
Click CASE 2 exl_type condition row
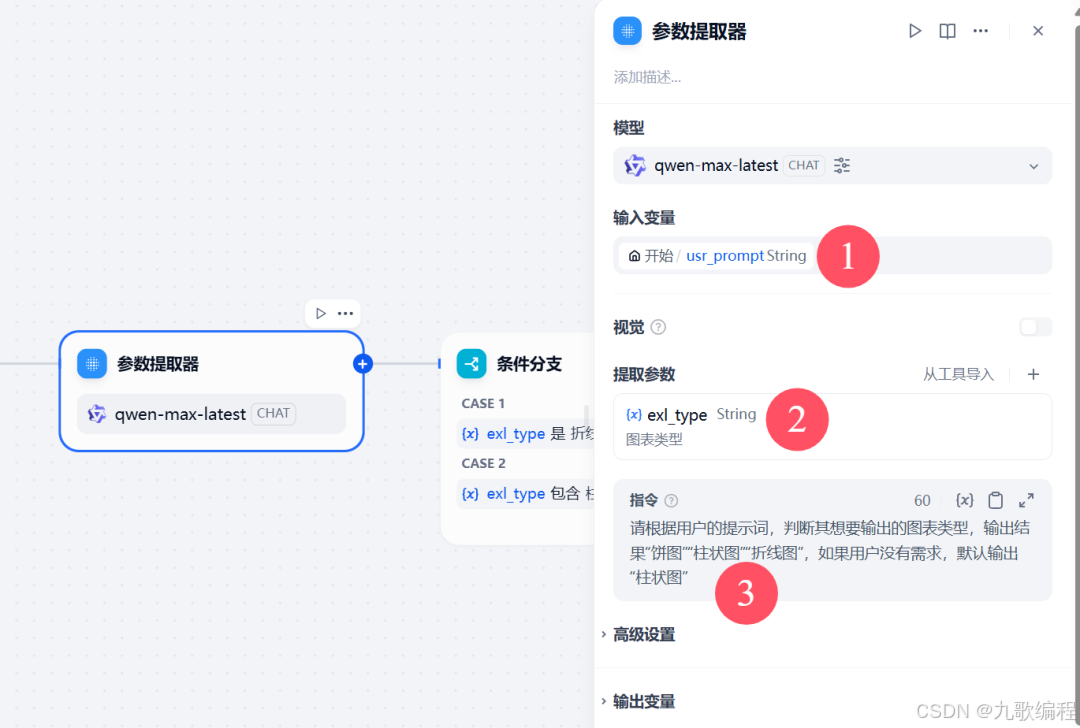pyautogui.click(x=526, y=493)
